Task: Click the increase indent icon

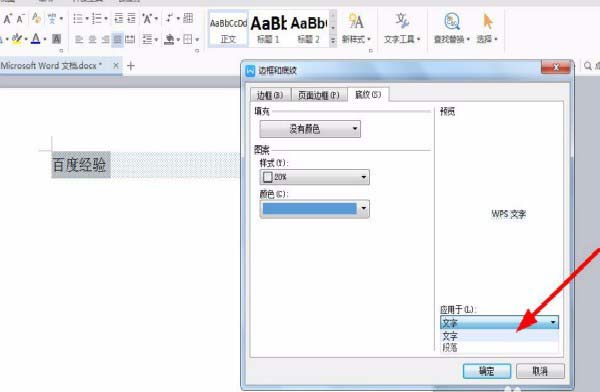Action: pyautogui.click(x=132, y=18)
